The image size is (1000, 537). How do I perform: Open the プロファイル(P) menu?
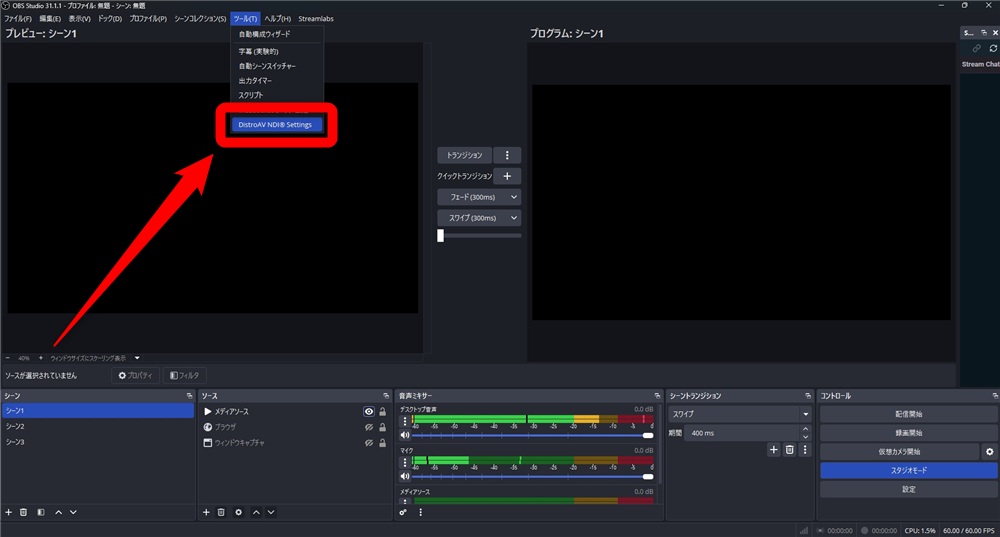148,18
